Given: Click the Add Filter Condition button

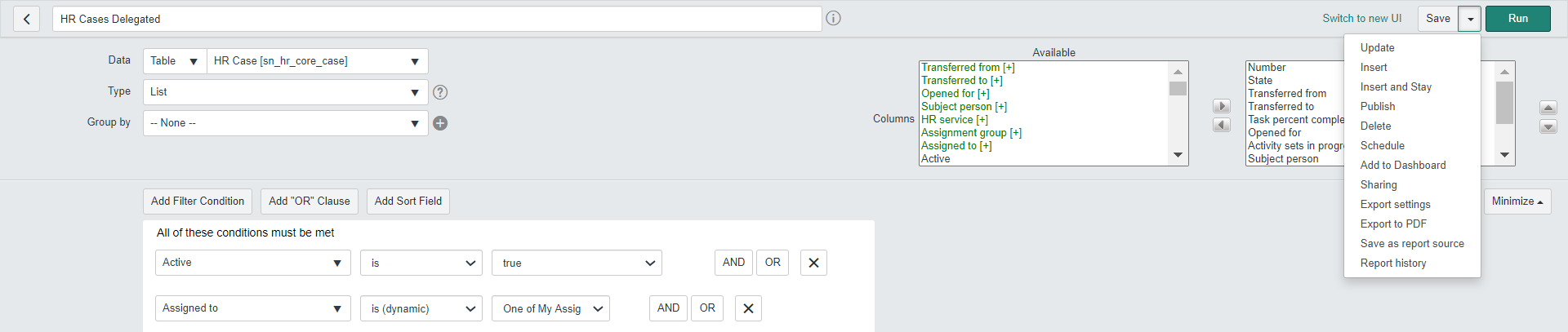Looking at the screenshot, I should point(198,201).
